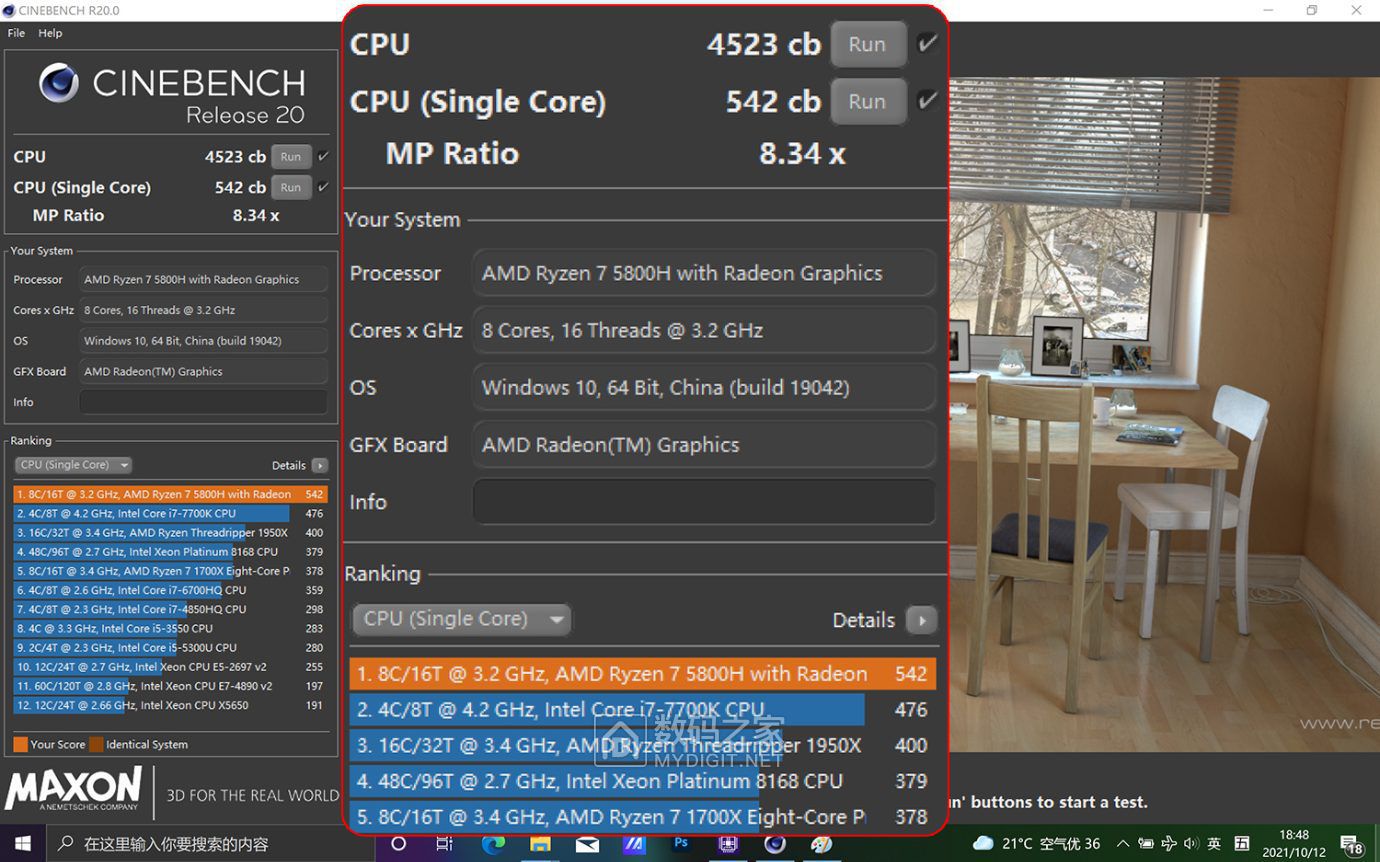
Task: Open the CPU (Single Core) ranking dropdown in sidebar
Action: click(x=73, y=465)
